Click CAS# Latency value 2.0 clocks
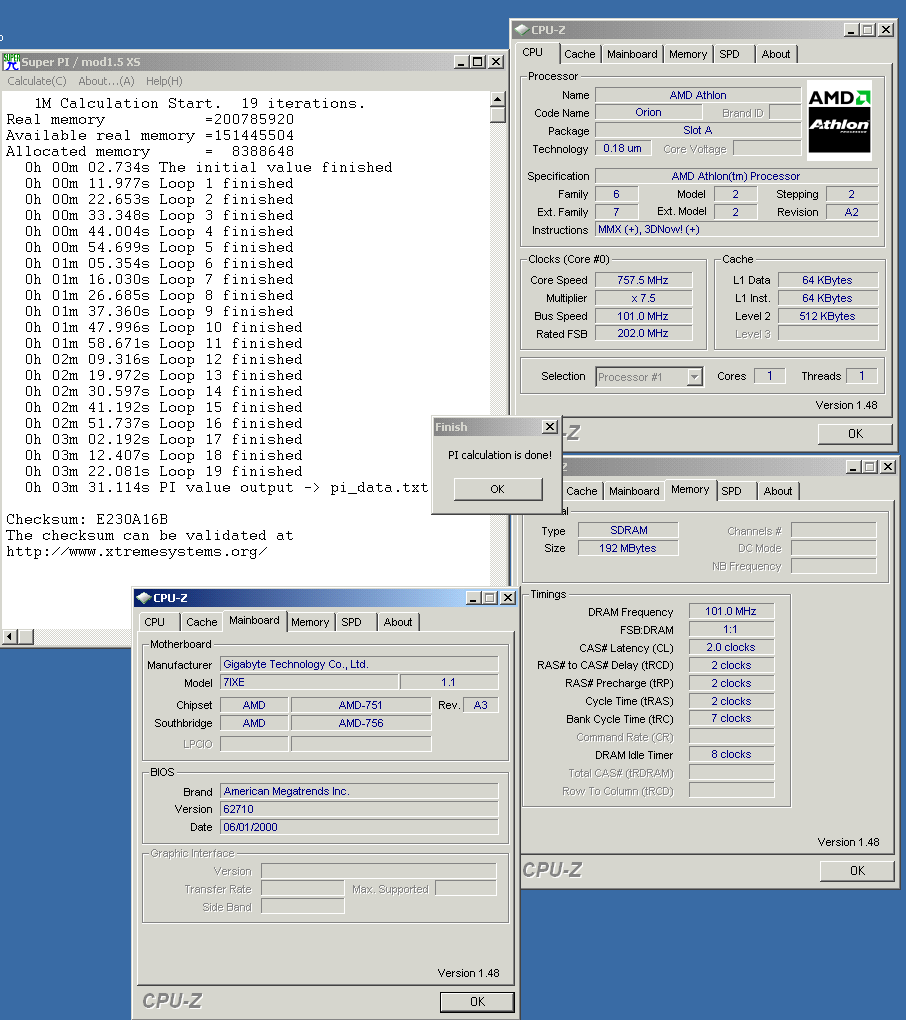 tap(731, 647)
